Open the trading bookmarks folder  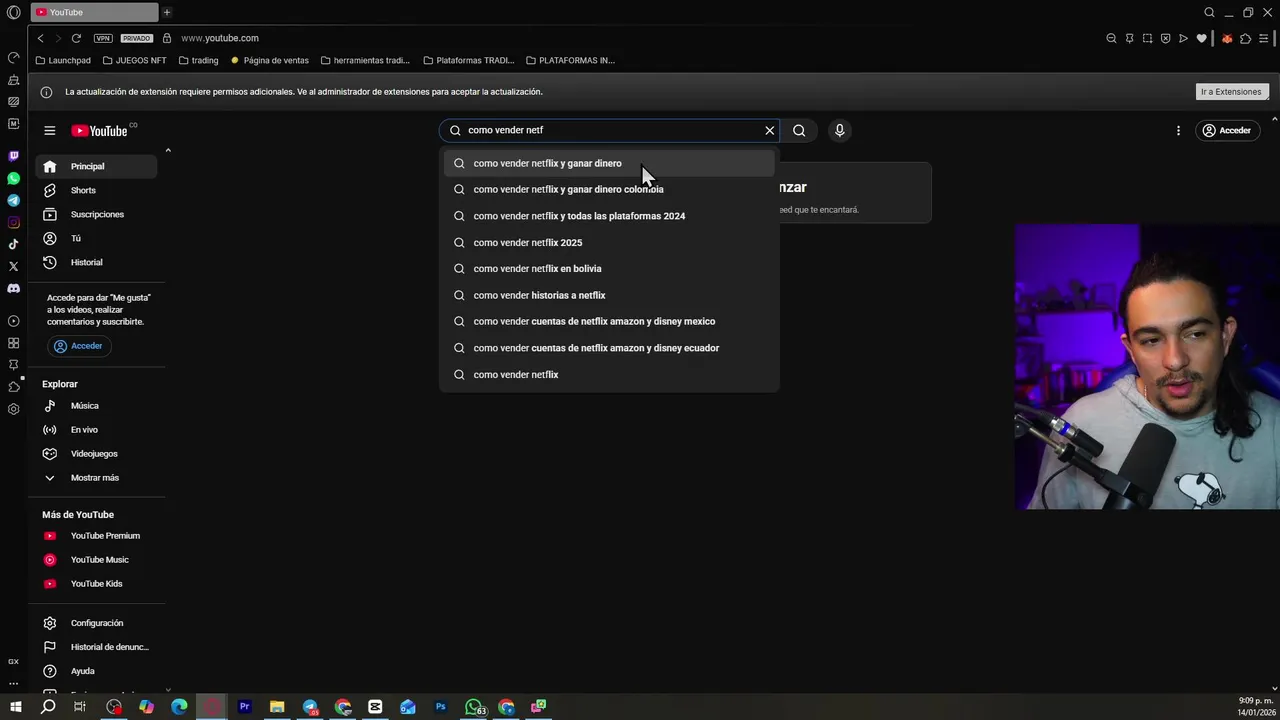(x=198, y=60)
